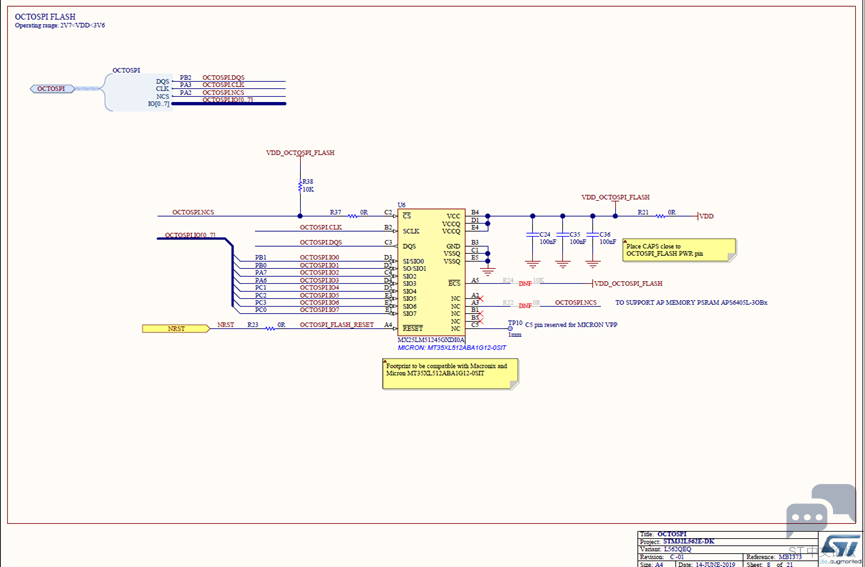
Task: Click pin number A4 at RESET
Action: [x=388, y=325]
